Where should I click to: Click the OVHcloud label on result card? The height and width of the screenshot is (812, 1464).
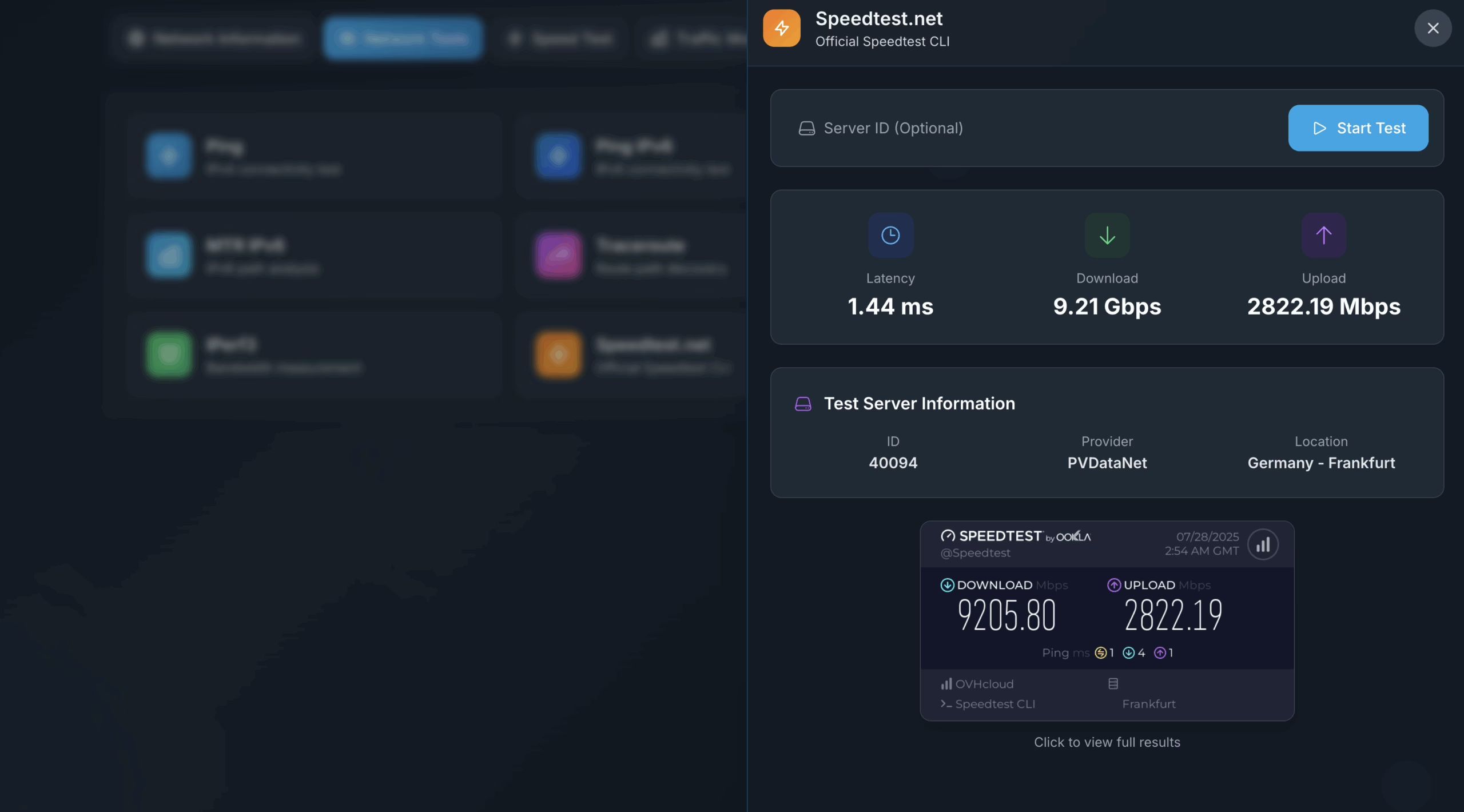984,684
